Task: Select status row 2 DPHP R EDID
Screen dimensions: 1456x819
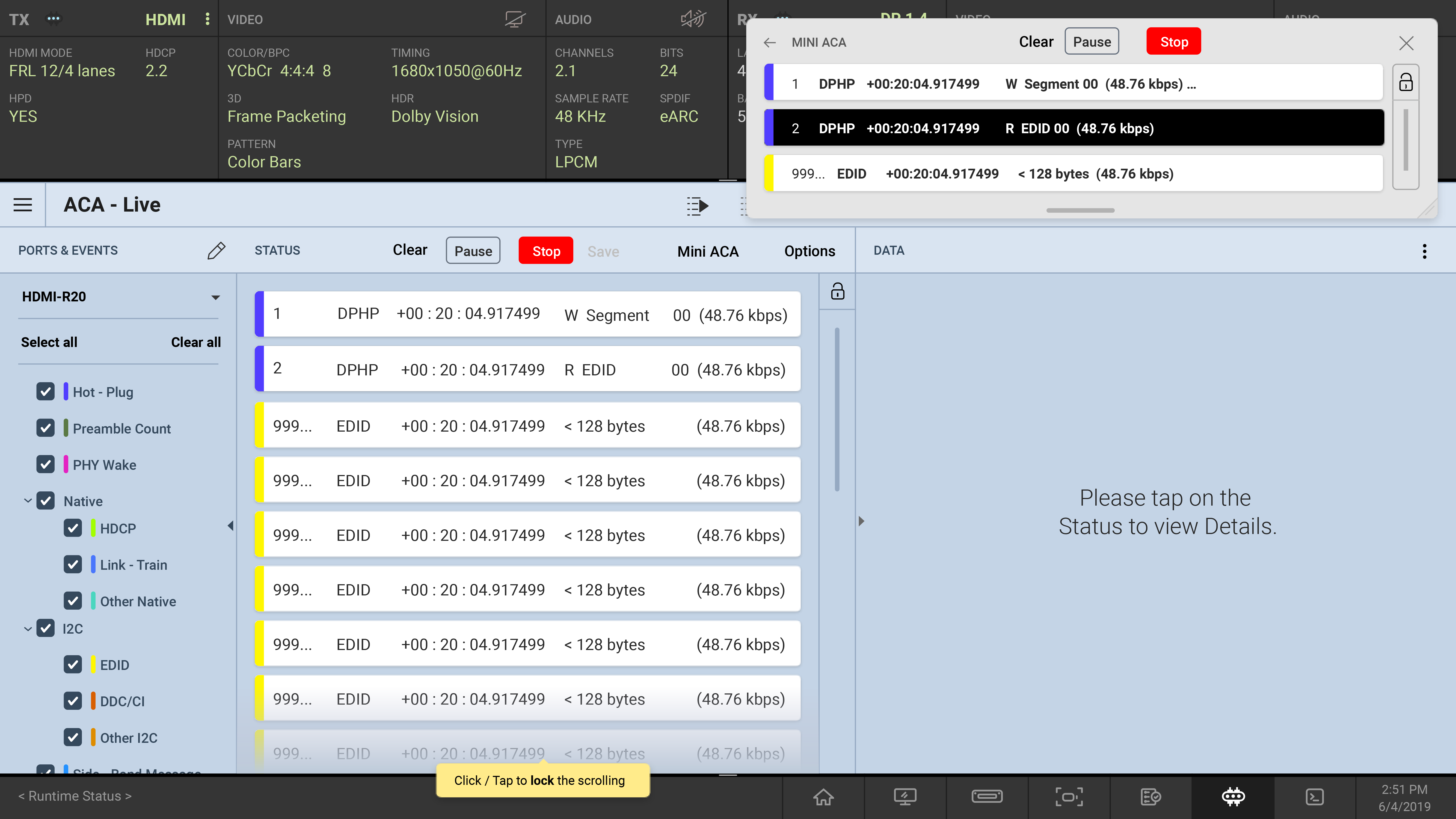Action: [528, 369]
